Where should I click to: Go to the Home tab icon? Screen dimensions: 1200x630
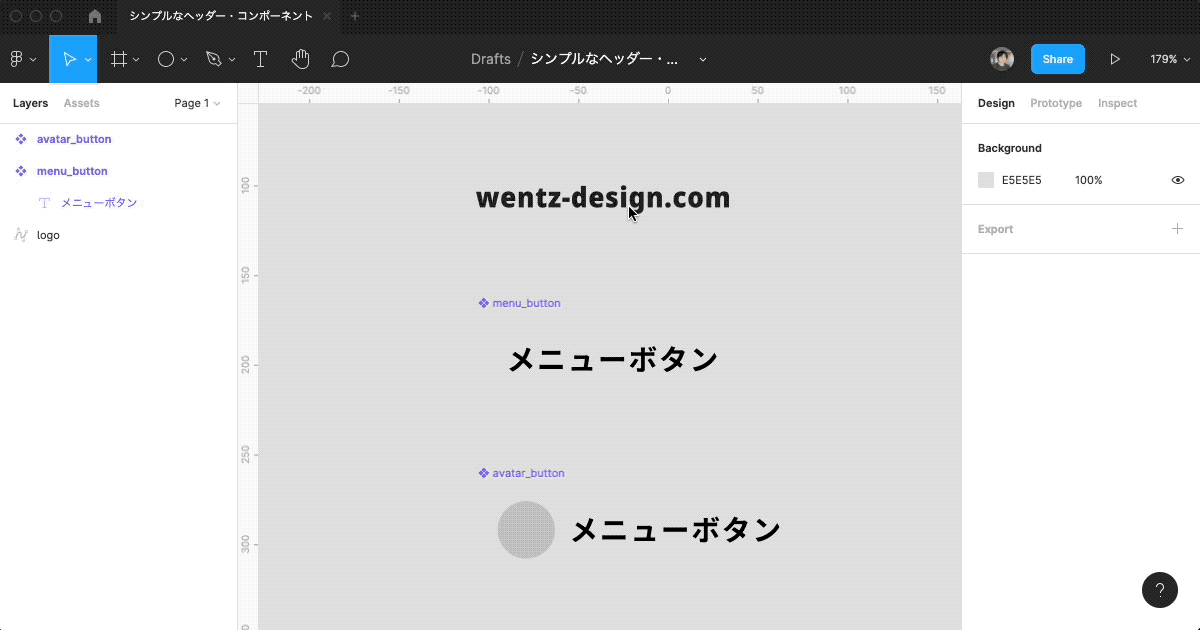(x=95, y=16)
